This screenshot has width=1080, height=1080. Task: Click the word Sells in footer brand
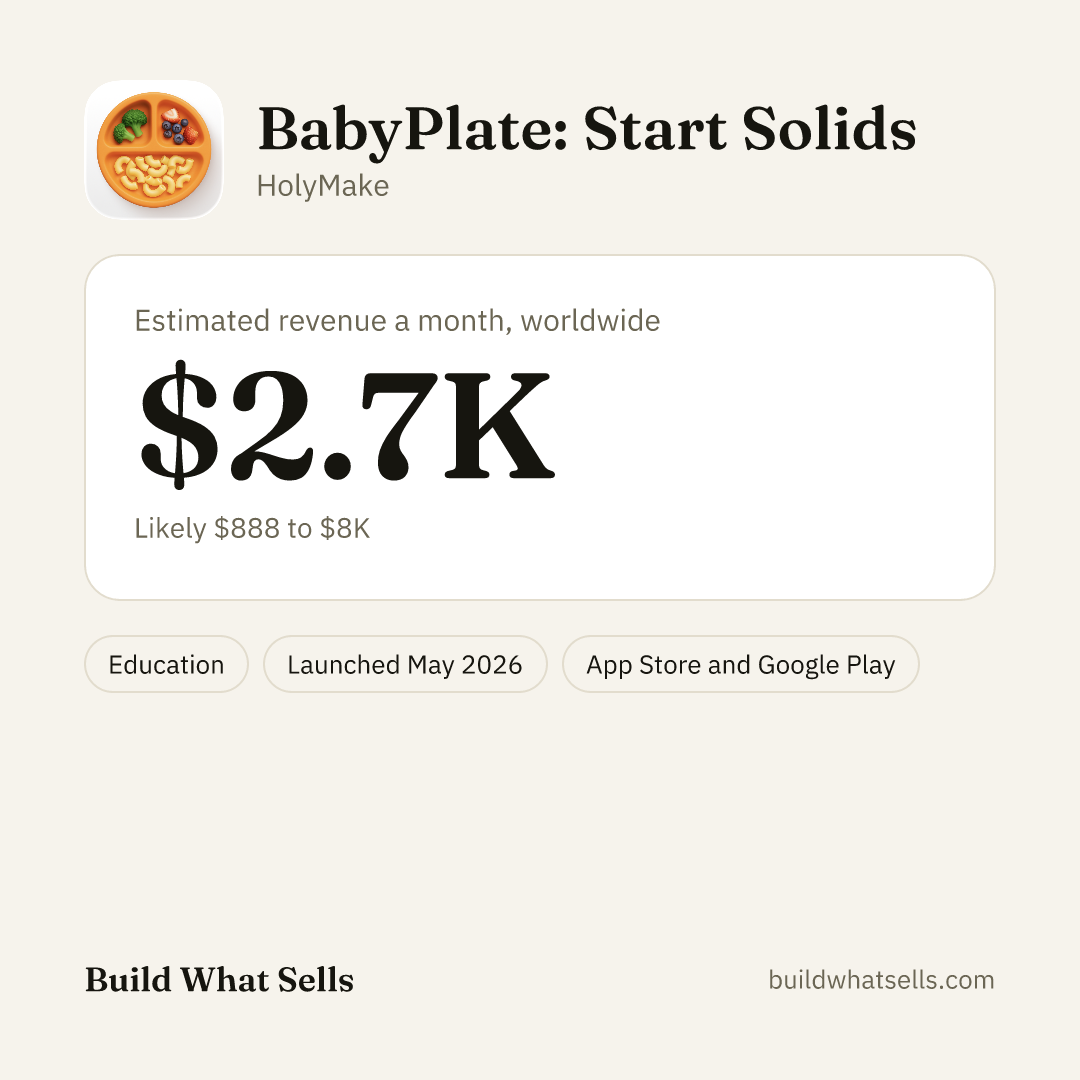coord(316,979)
